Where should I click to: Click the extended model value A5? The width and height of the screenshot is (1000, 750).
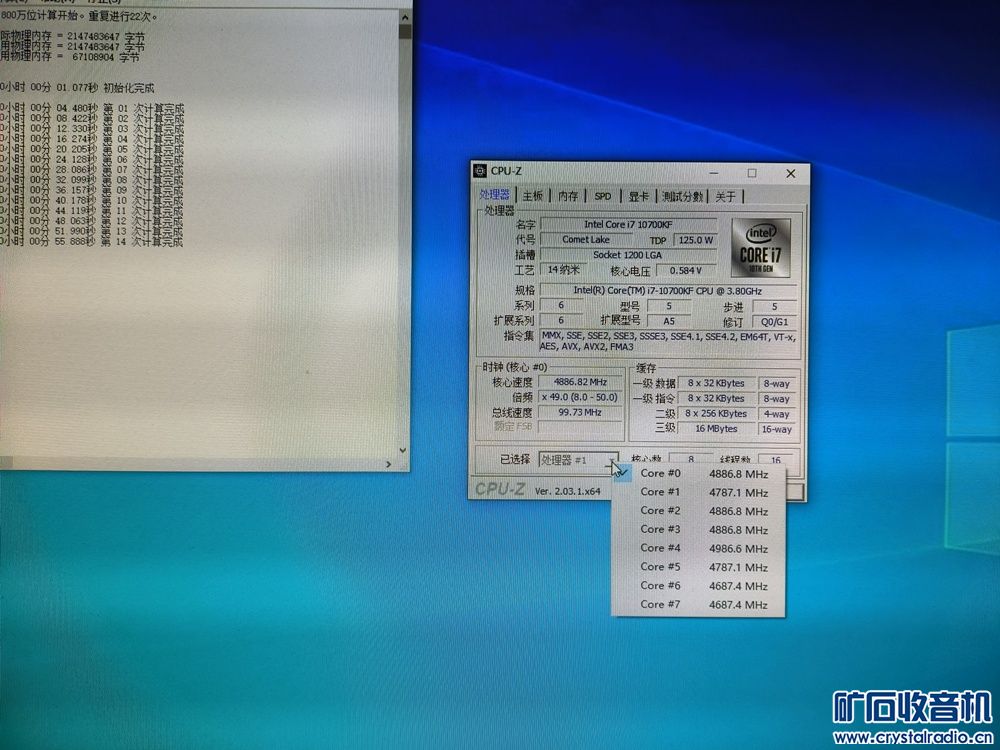[669, 321]
